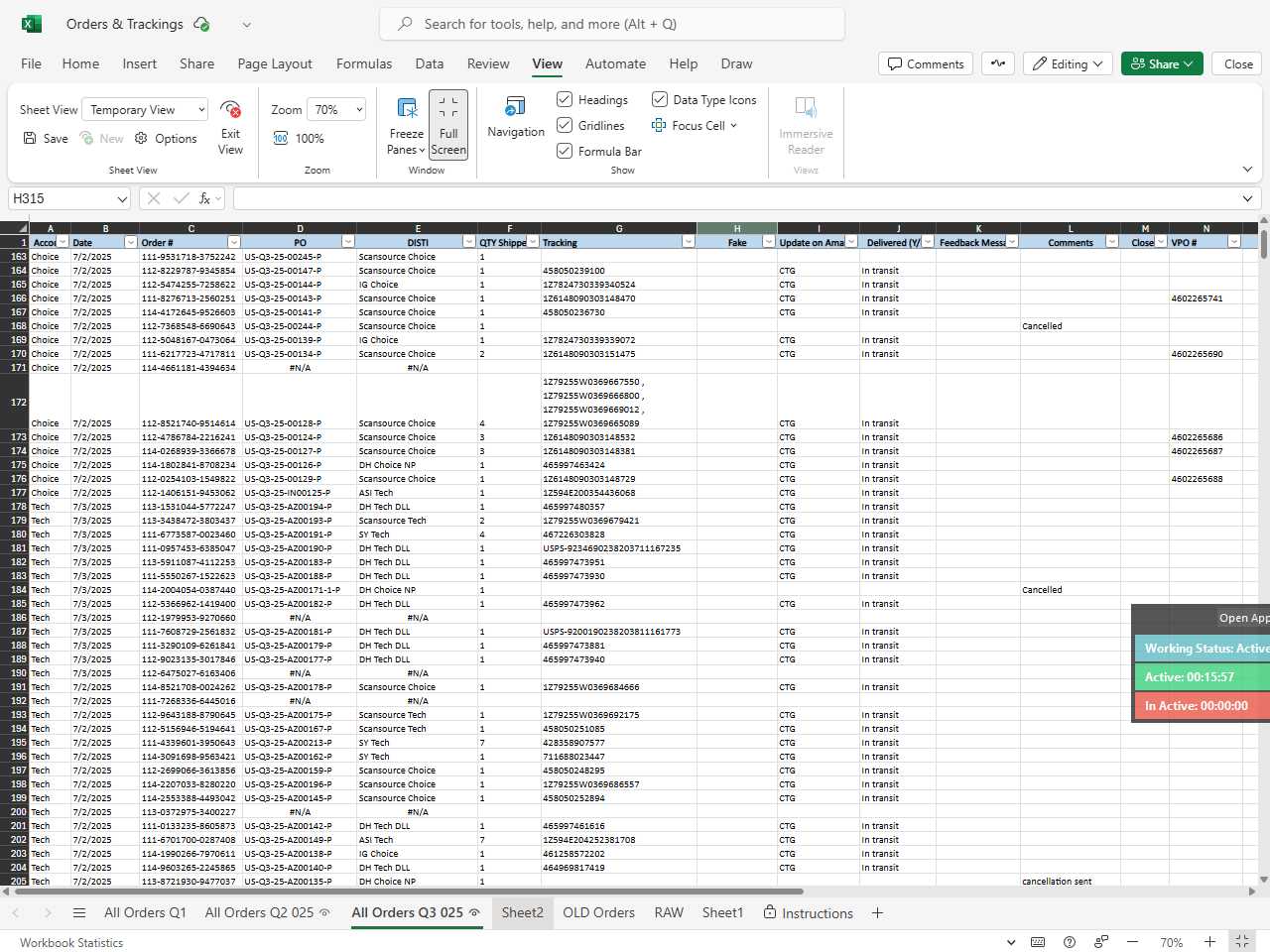This screenshot has width=1270, height=952.
Task: Open the Editing mode dropdown
Action: pos(1068,63)
